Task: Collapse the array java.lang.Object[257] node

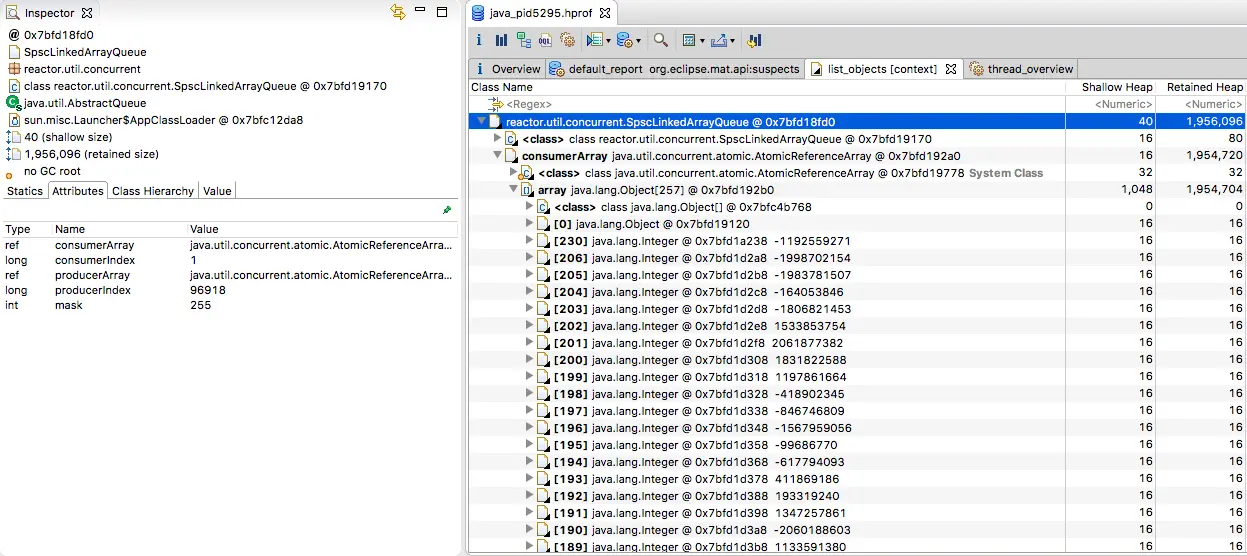Action: click(x=513, y=190)
